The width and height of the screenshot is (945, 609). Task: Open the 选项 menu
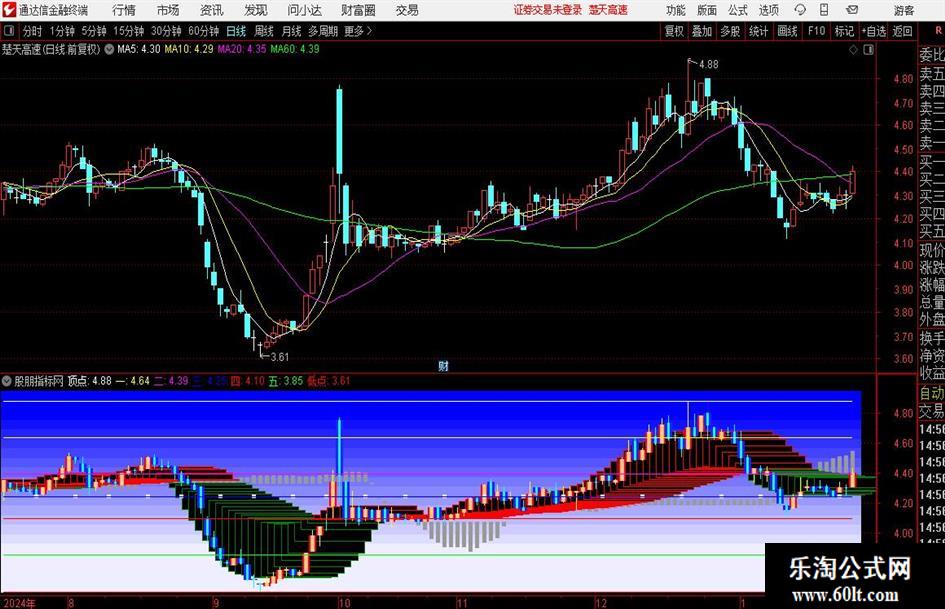click(x=769, y=10)
